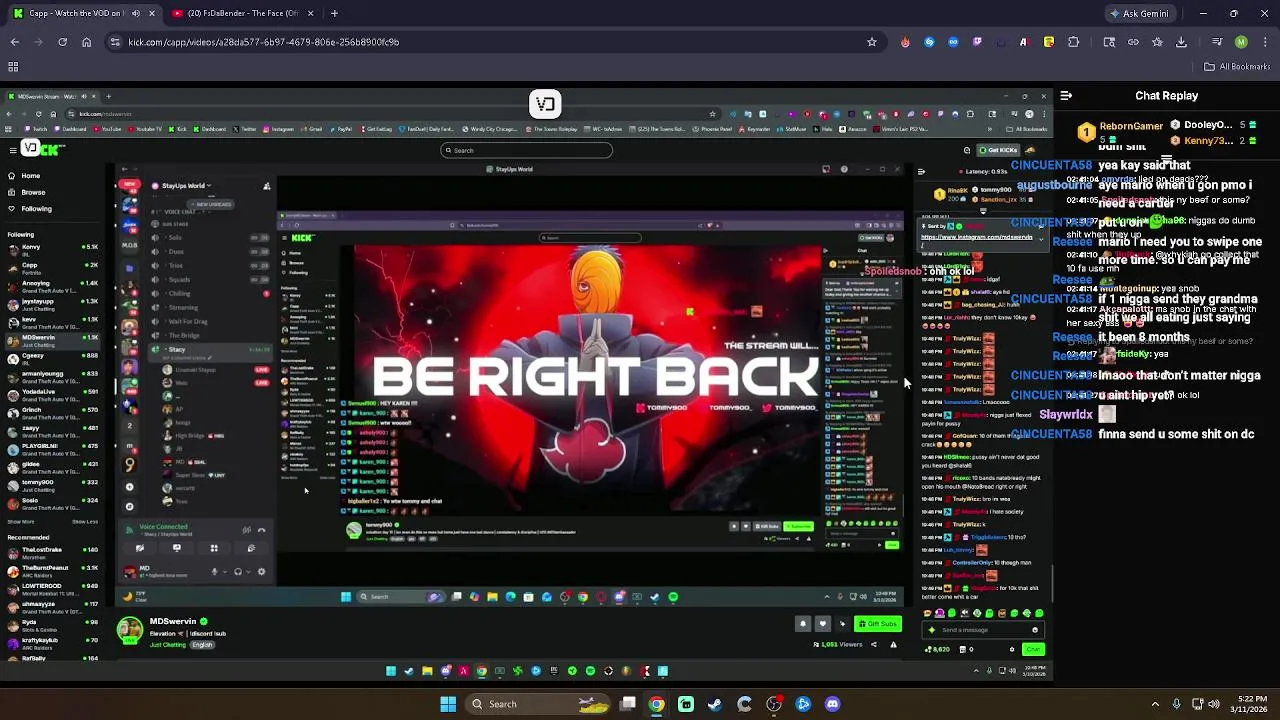Click the Chat Replay heading

[1166, 96]
